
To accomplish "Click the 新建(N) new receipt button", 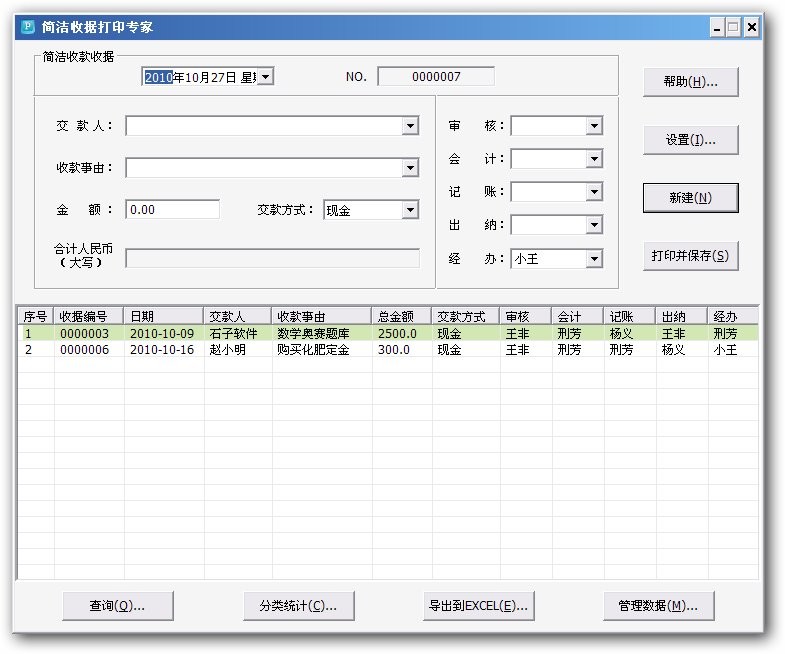I will pos(690,198).
